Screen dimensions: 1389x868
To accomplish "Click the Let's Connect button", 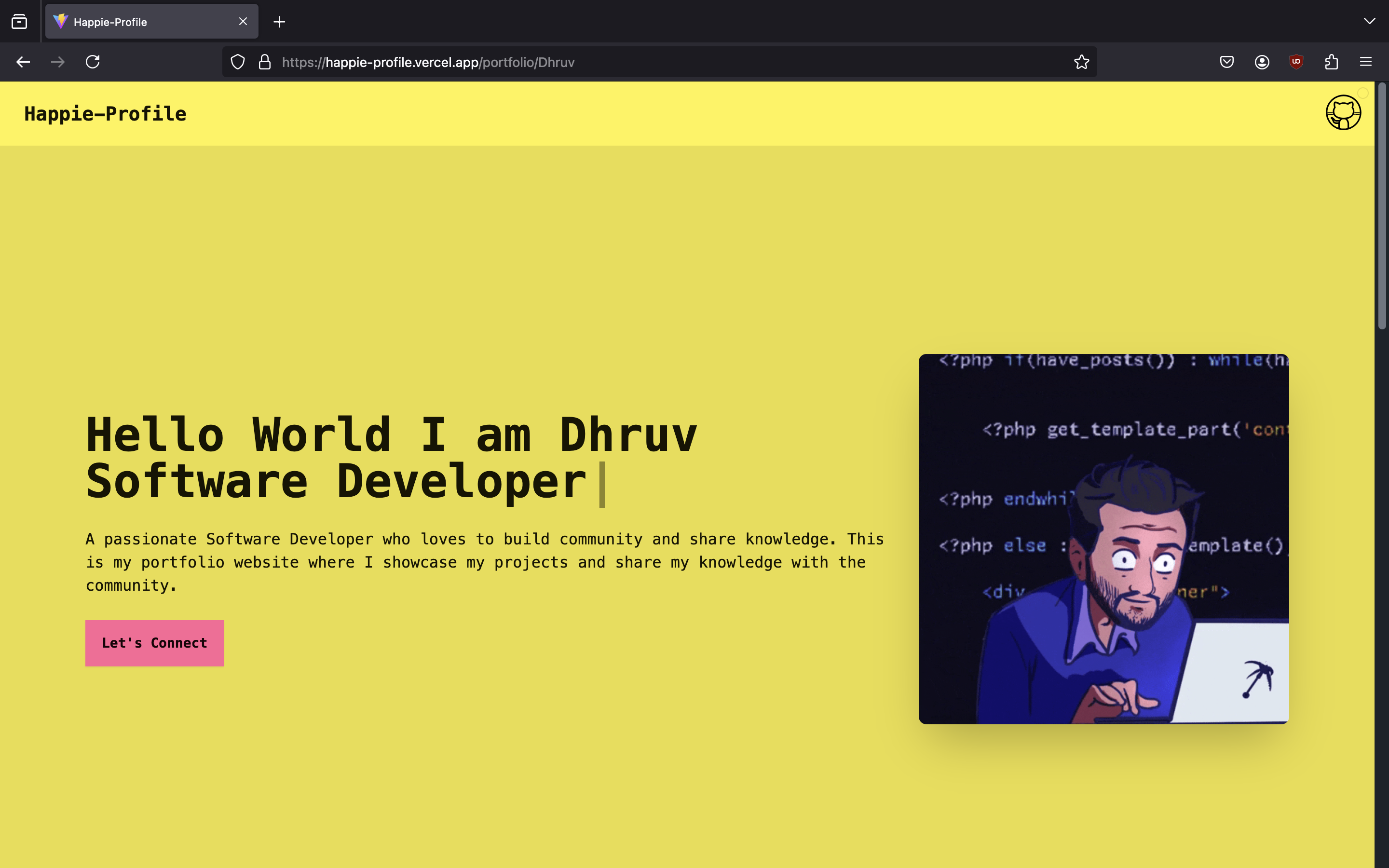I will [154, 643].
